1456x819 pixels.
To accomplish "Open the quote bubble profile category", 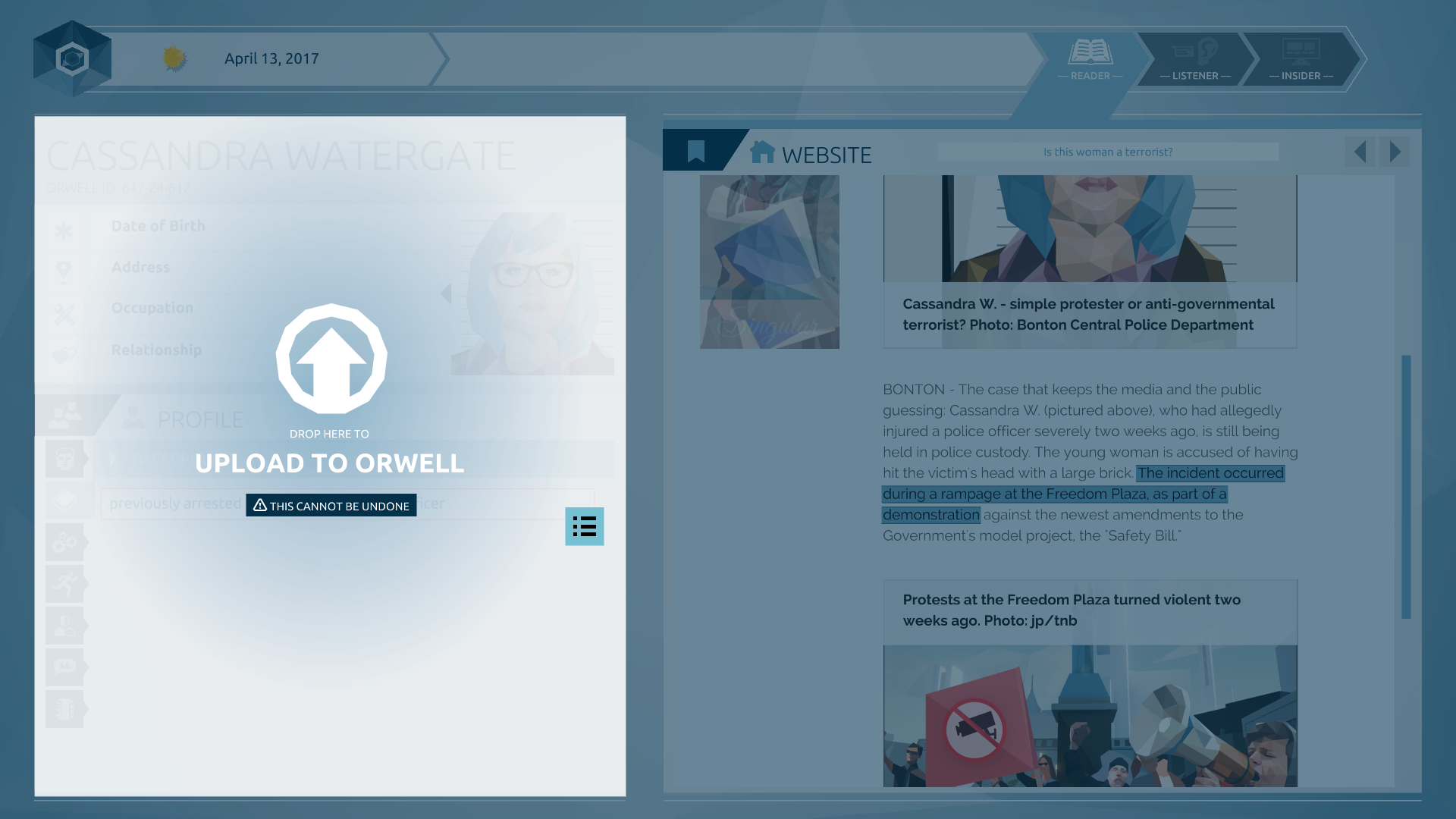I will 64,667.
